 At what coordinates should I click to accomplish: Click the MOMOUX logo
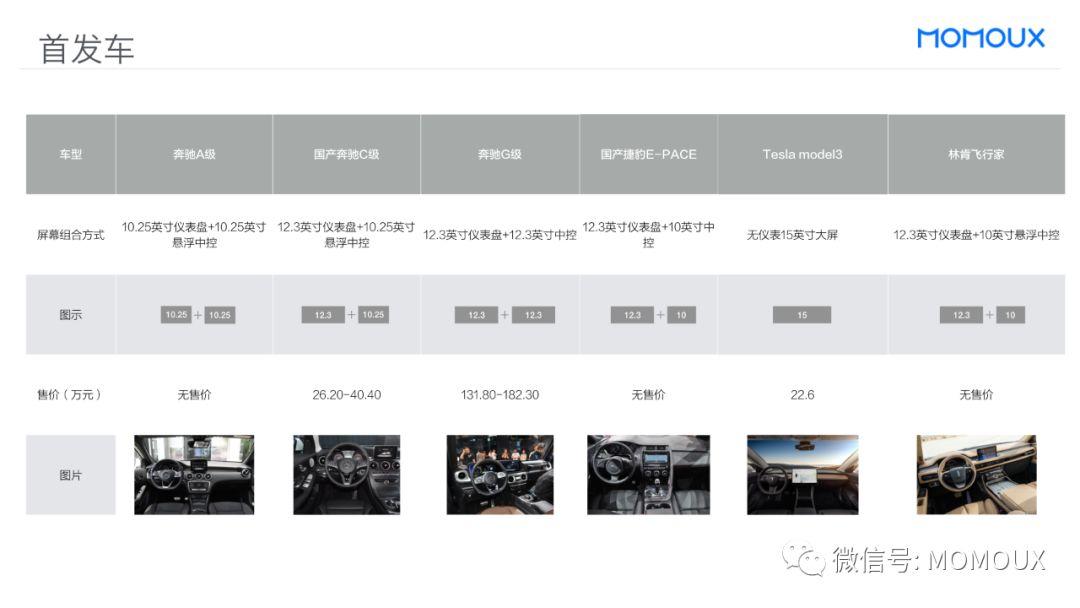(980, 38)
